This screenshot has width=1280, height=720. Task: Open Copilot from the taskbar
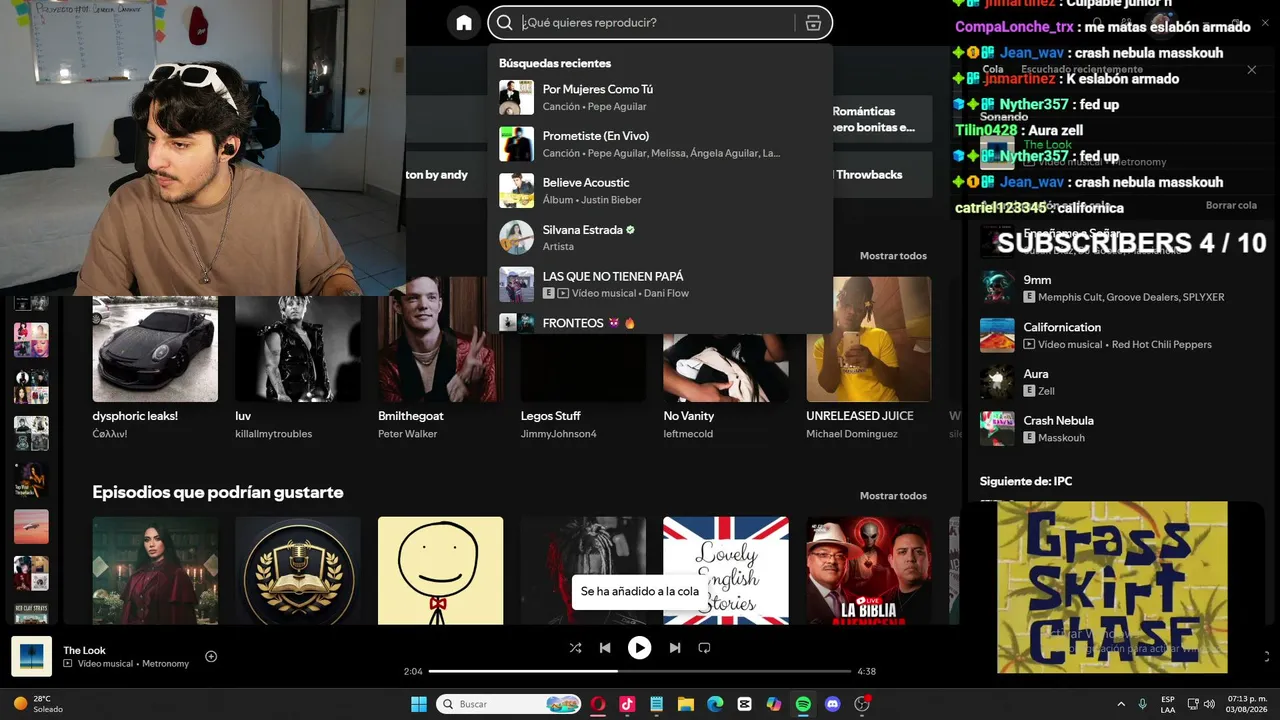774,704
